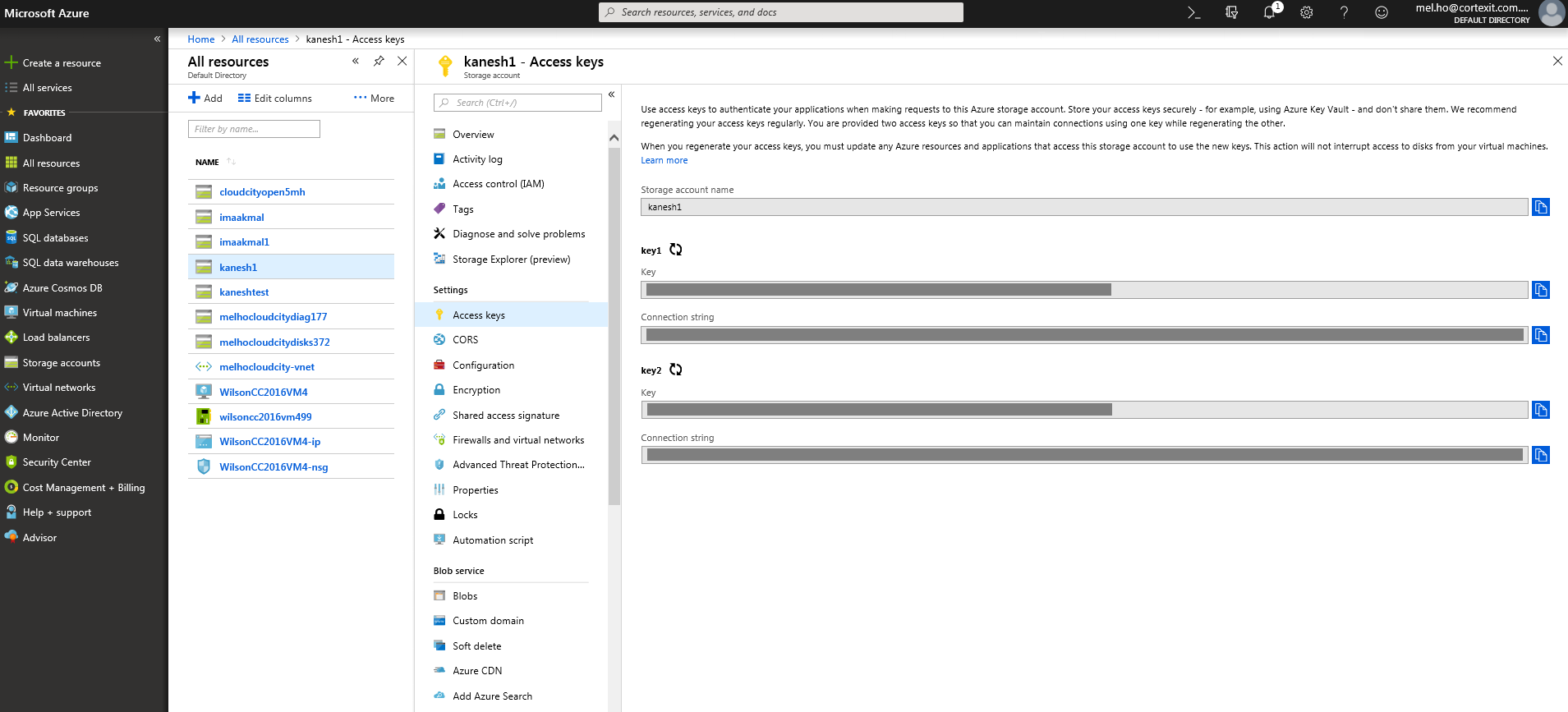The width and height of the screenshot is (1568, 712).
Task: Close the kanesh1 Access keys blade
Action: [1557, 61]
